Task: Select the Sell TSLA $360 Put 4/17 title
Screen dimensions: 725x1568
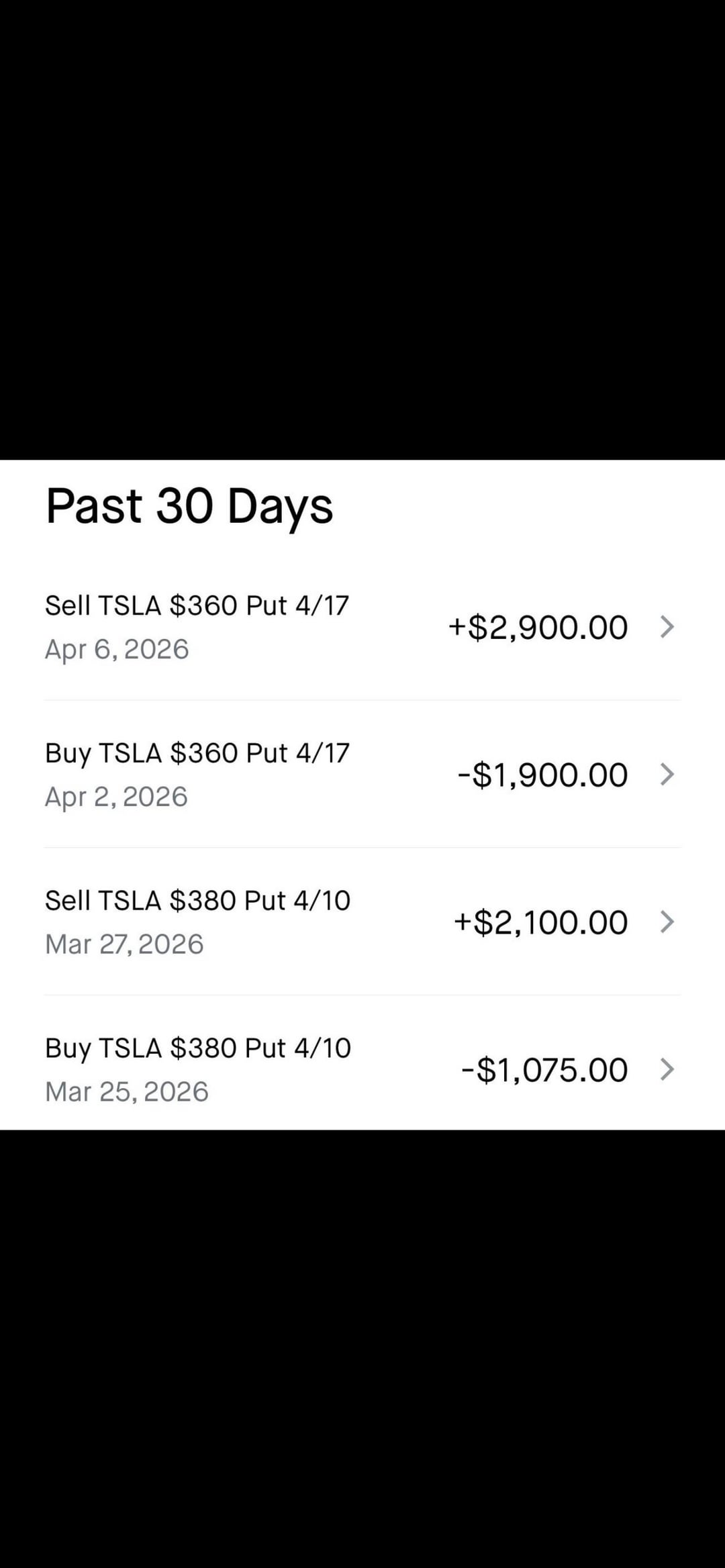Action: [x=197, y=605]
